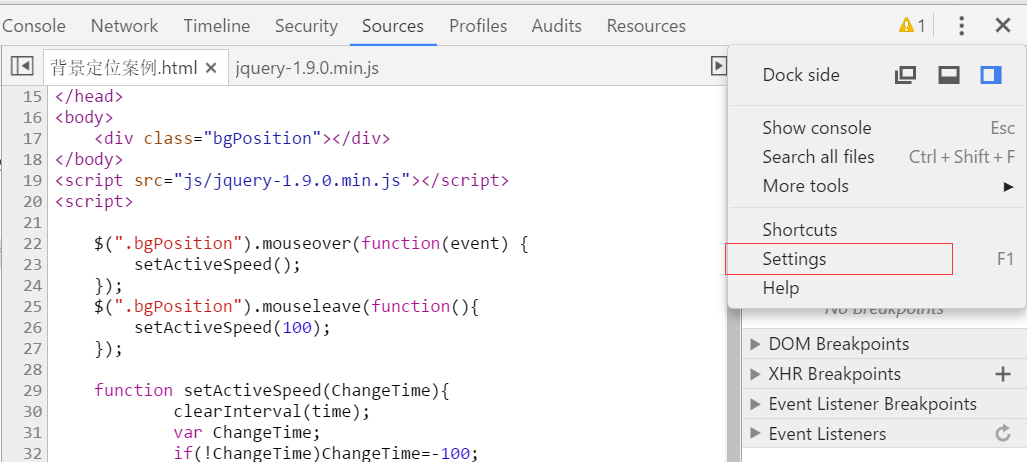1027x462 pixels.
Task: Open the Profiles tab
Action: pyautogui.click(x=478, y=26)
